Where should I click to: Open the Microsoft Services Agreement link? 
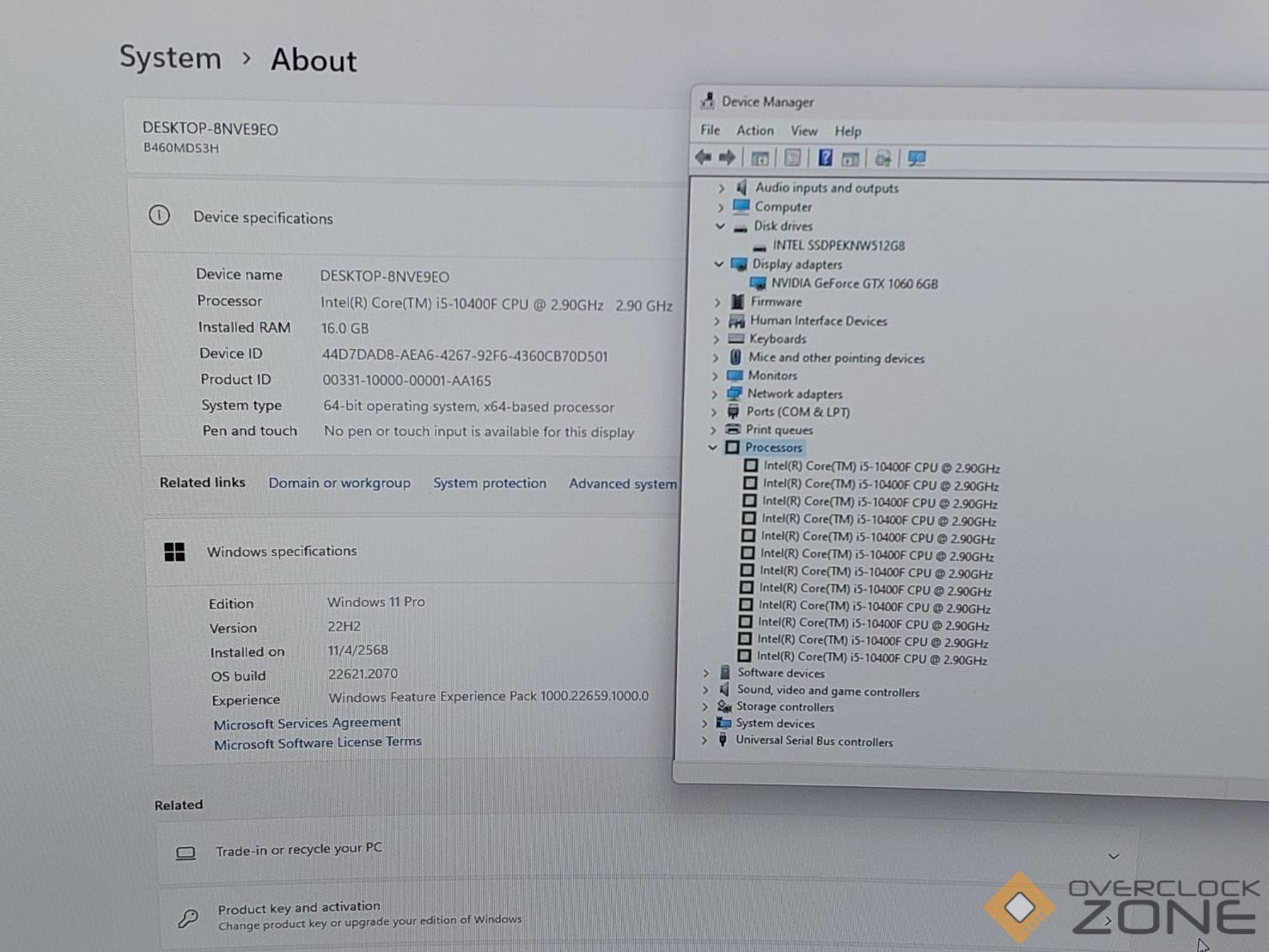[307, 723]
